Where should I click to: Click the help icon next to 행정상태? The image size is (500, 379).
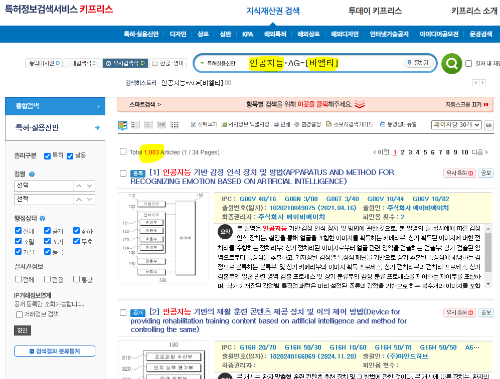click(x=42, y=218)
